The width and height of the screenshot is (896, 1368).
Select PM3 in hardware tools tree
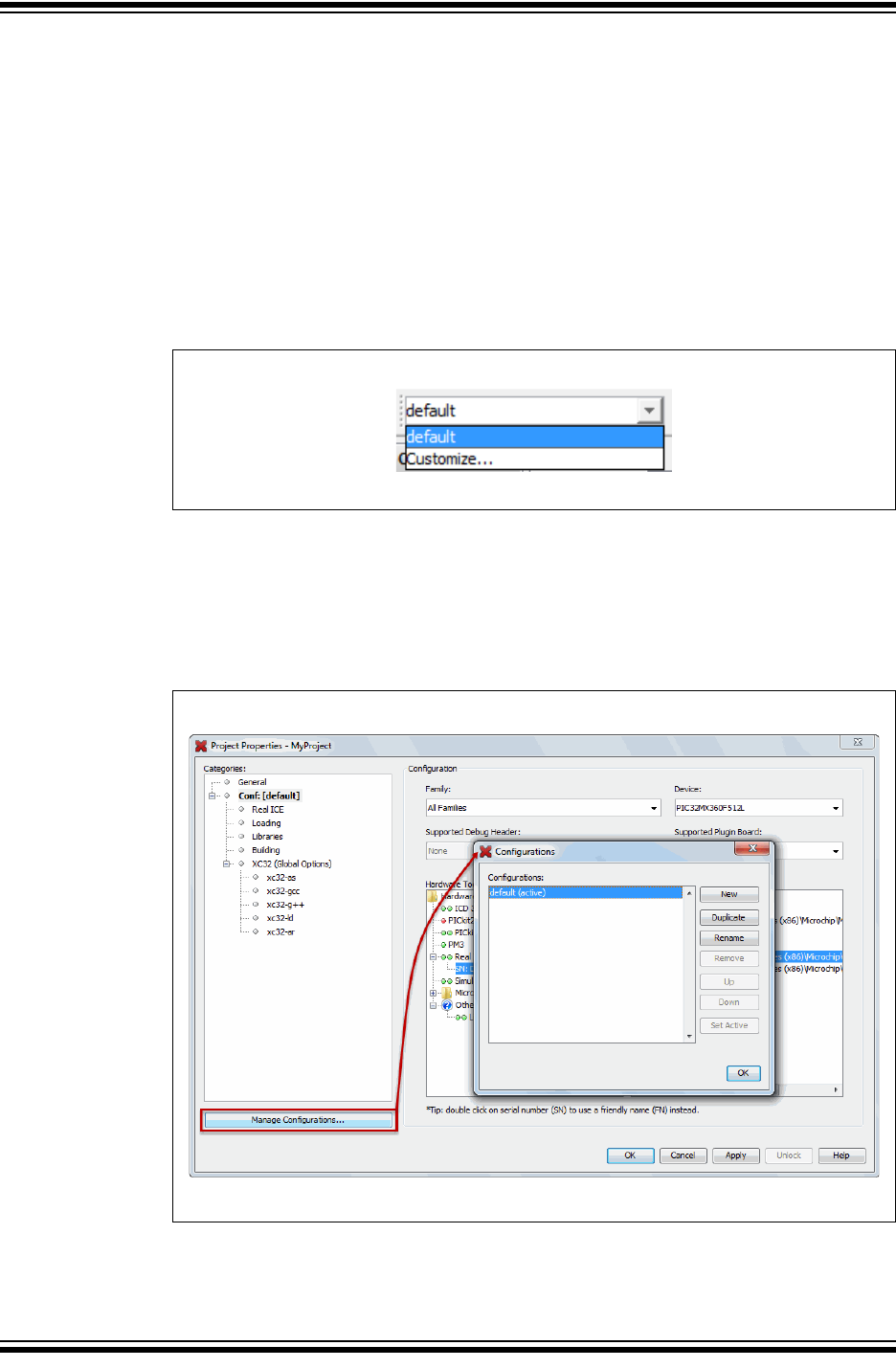coord(456,945)
